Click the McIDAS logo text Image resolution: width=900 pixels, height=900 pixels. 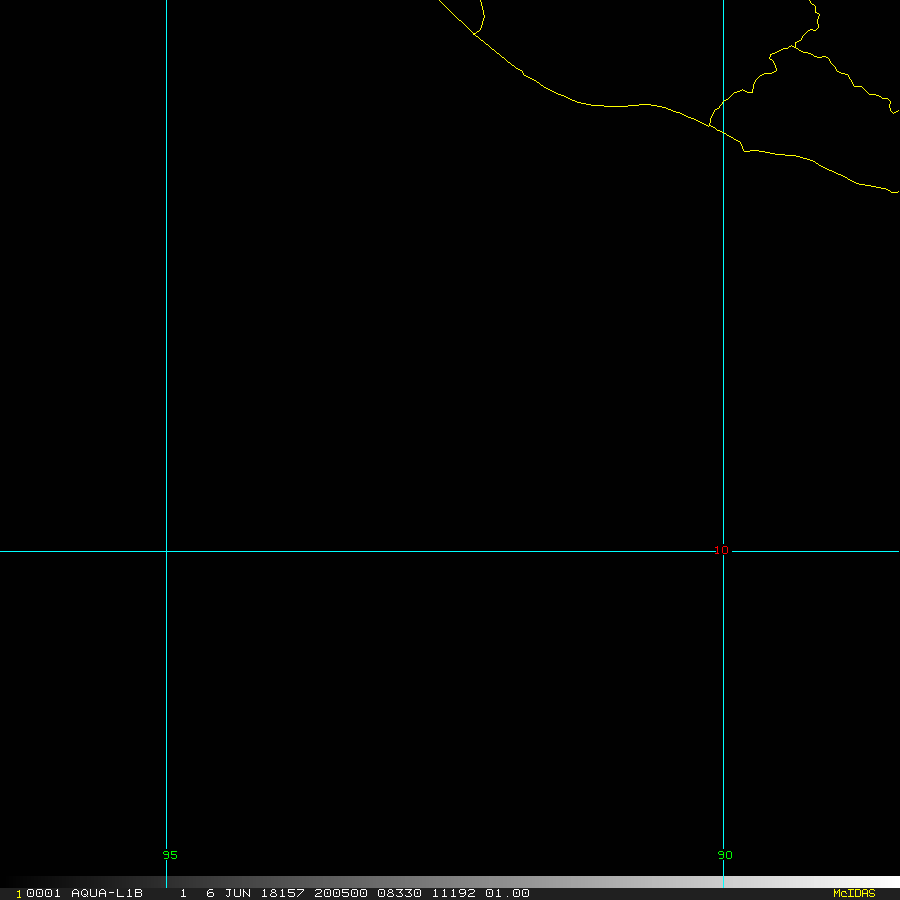click(x=853, y=893)
